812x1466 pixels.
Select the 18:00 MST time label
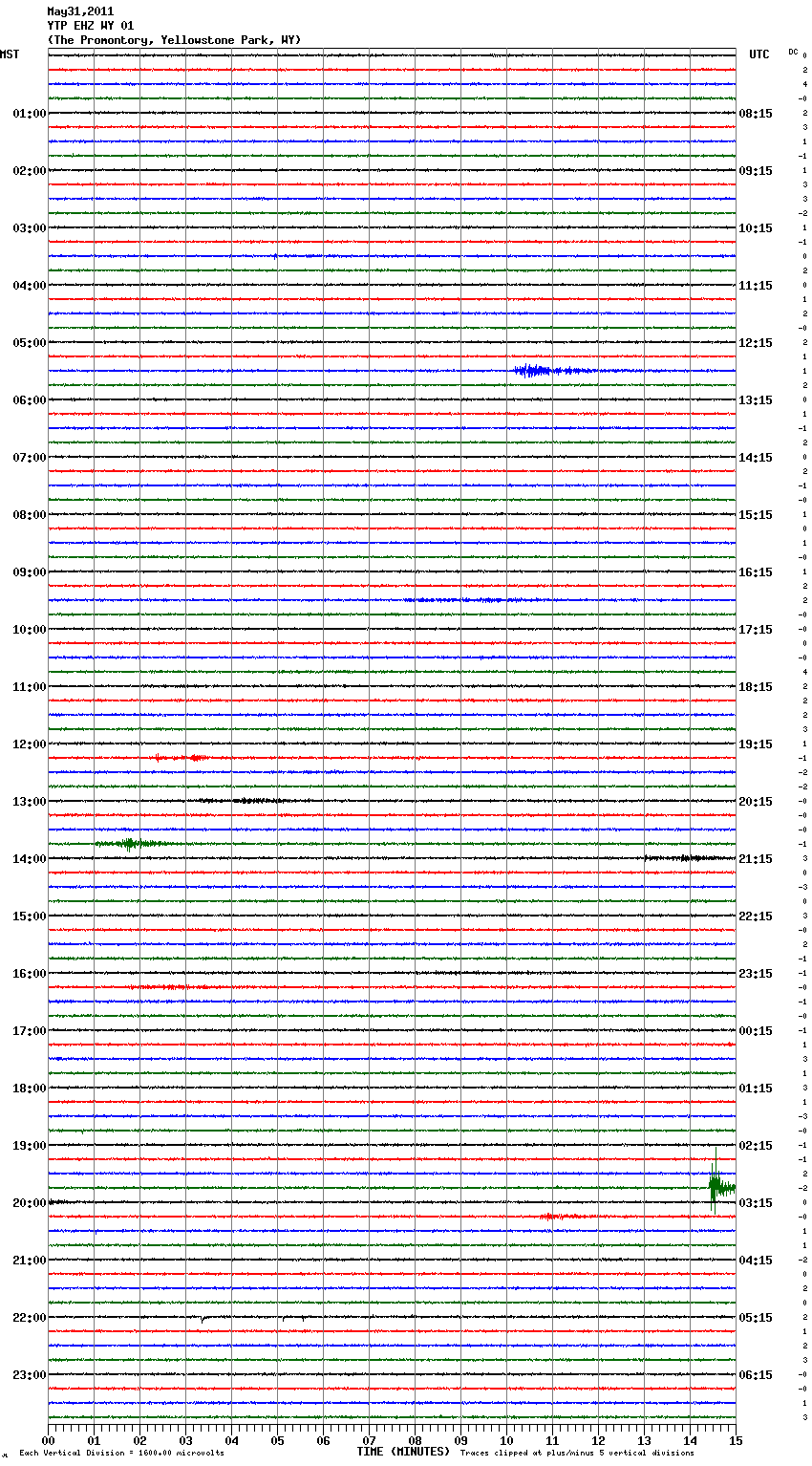point(30,1089)
